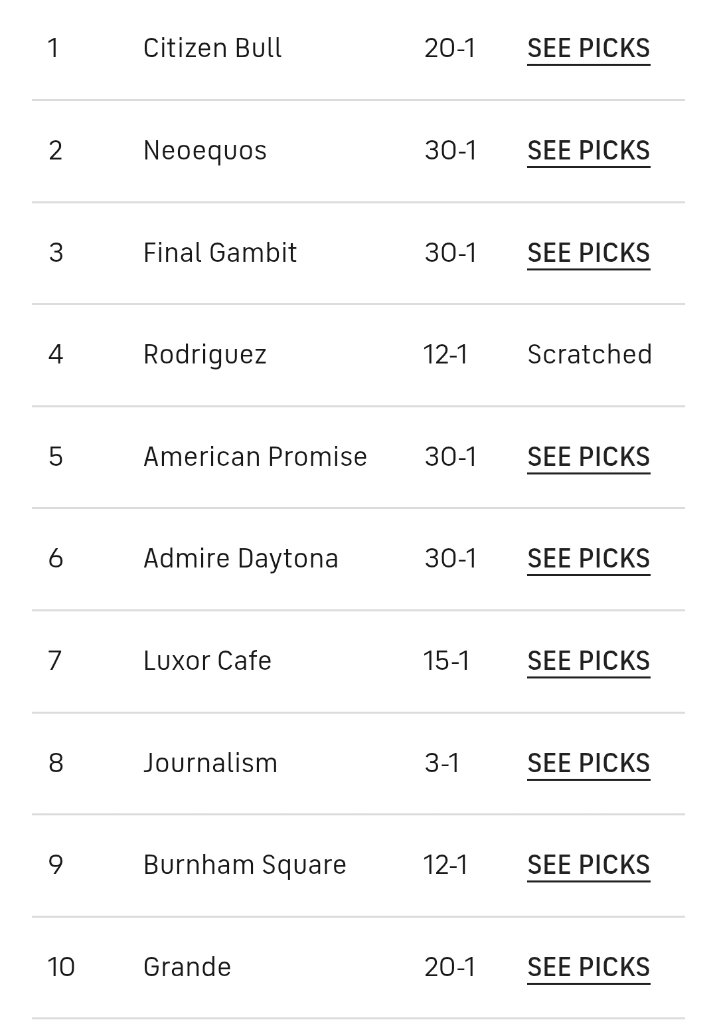
Task: Open SEE PICKS for Citizen Bull
Action: pyautogui.click(x=588, y=48)
